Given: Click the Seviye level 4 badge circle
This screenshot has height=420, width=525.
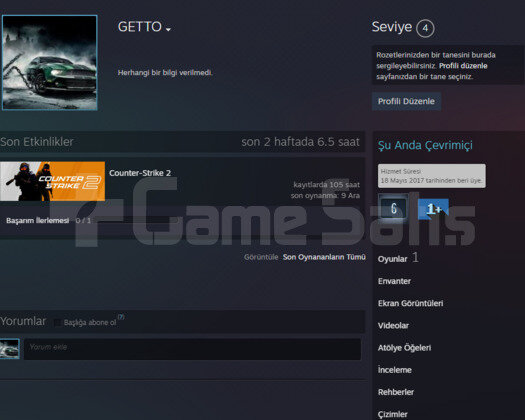Looking at the screenshot, I should [425, 28].
